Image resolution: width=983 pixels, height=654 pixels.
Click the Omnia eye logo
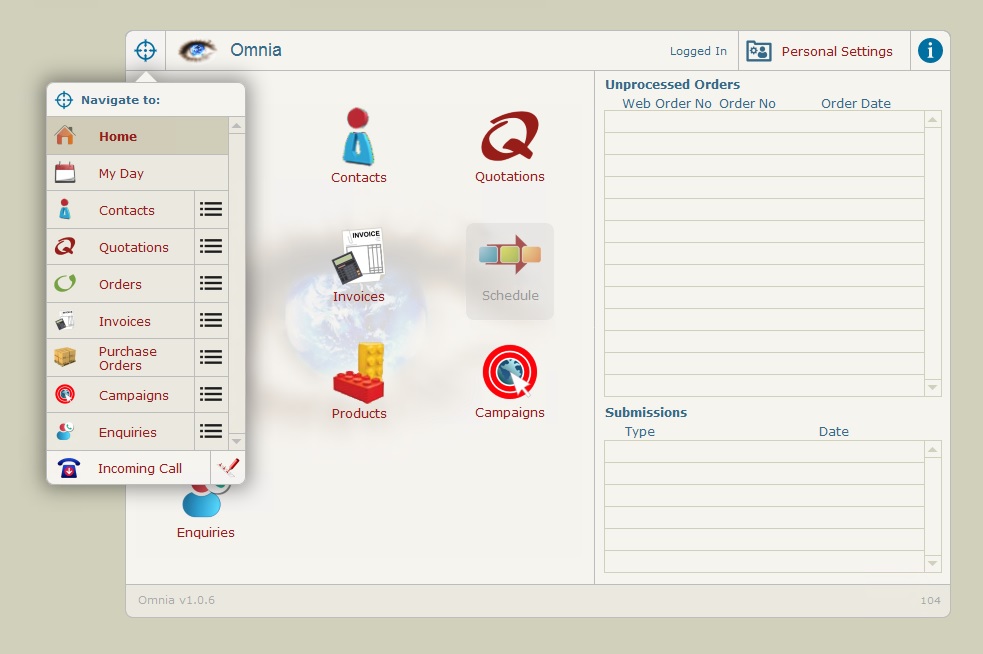(197, 50)
